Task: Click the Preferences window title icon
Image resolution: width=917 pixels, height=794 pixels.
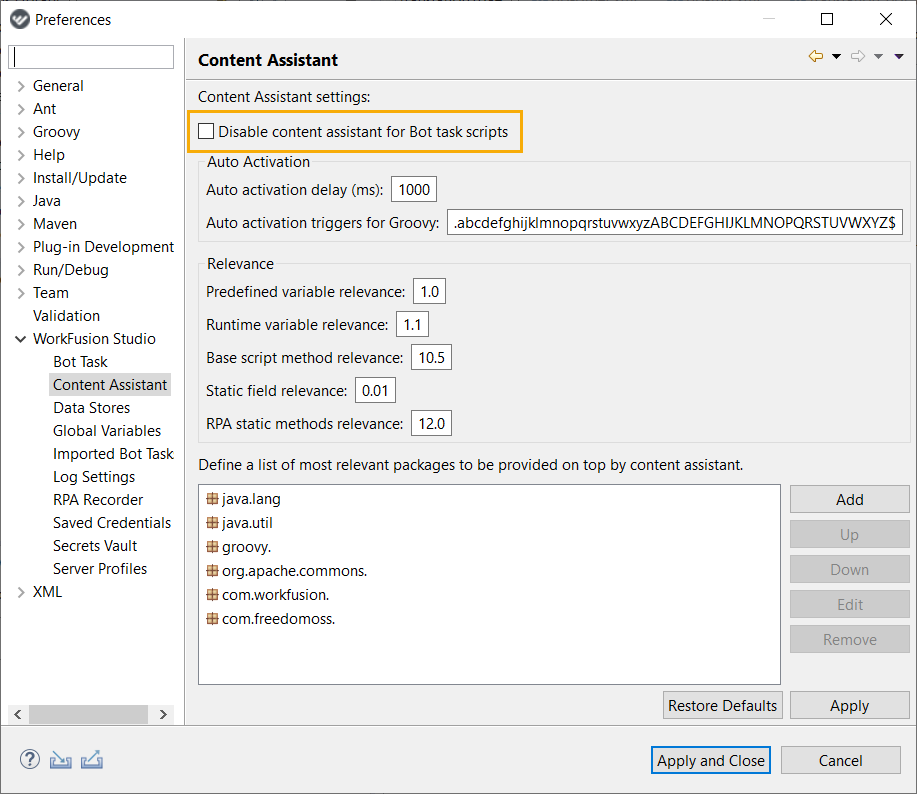Action: pos(19,19)
